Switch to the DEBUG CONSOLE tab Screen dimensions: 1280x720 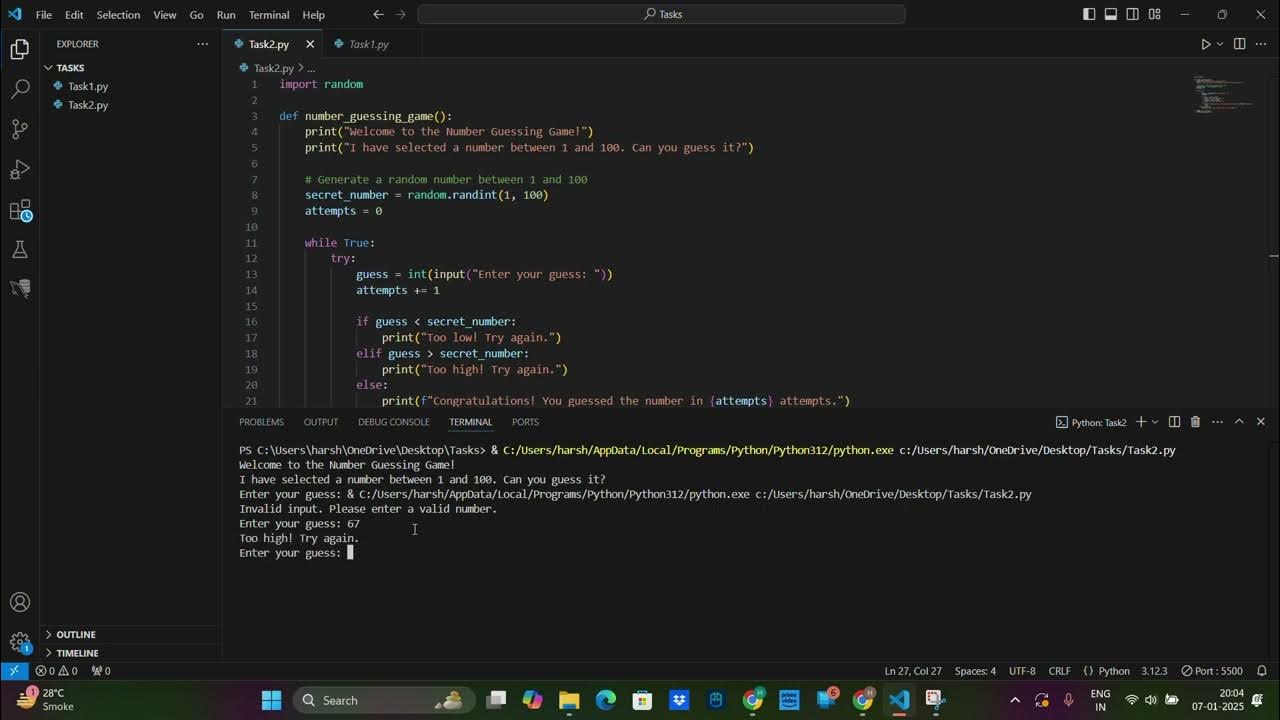pyautogui.click(x=394, y=422)
